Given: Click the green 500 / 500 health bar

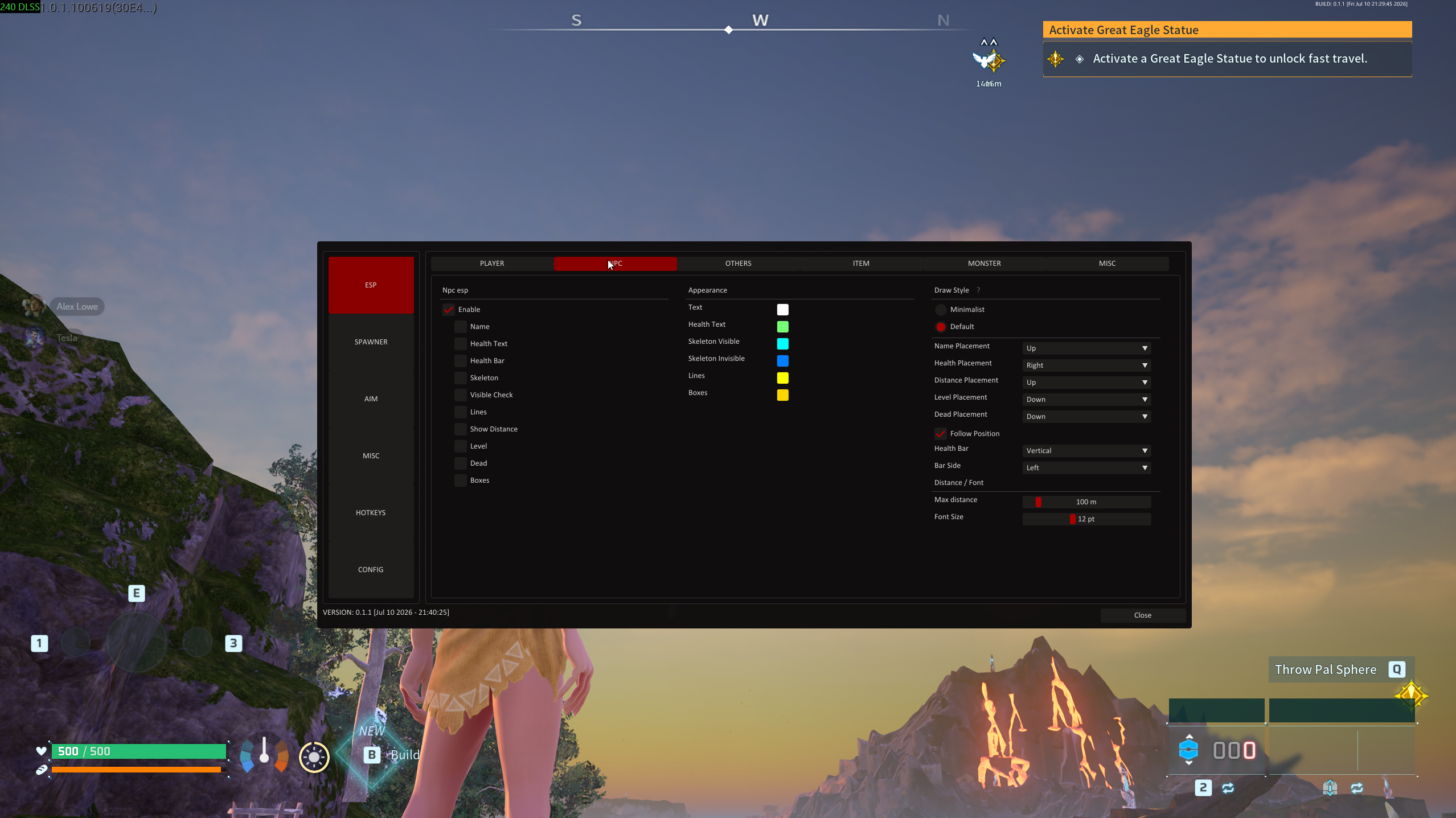Looking at the screenshot, I should coord(139,751).
